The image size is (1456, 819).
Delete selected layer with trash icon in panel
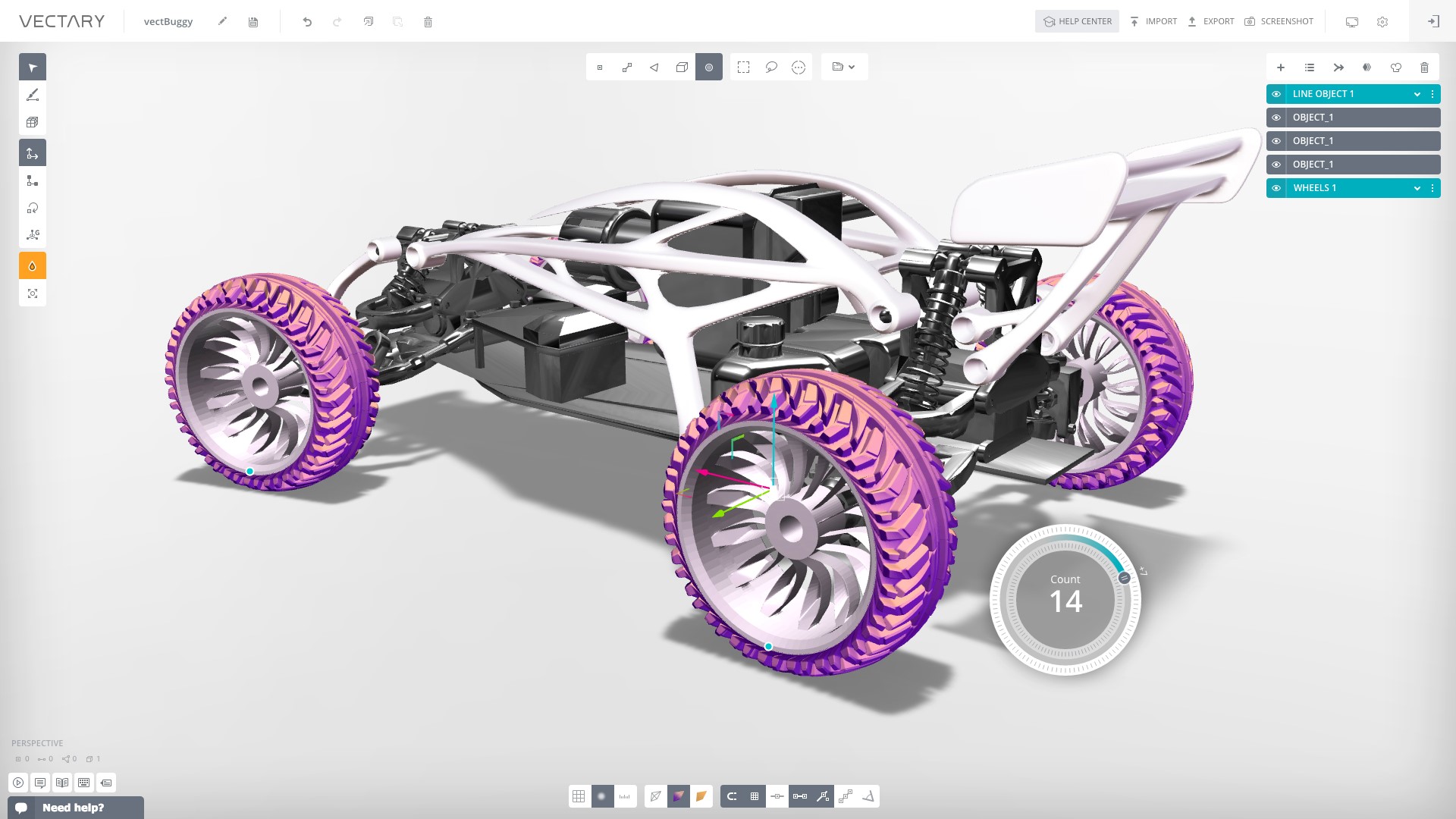click(1424, 67)
